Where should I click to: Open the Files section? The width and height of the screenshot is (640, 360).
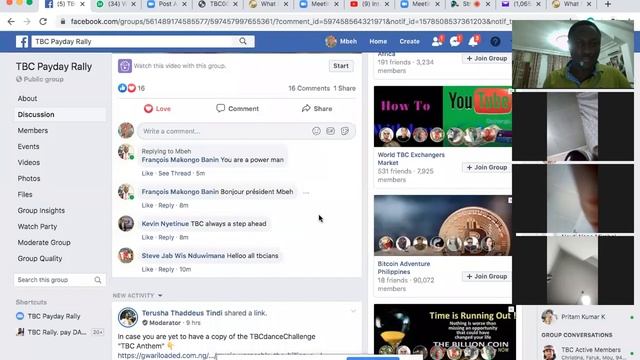[x=24, y=194]
